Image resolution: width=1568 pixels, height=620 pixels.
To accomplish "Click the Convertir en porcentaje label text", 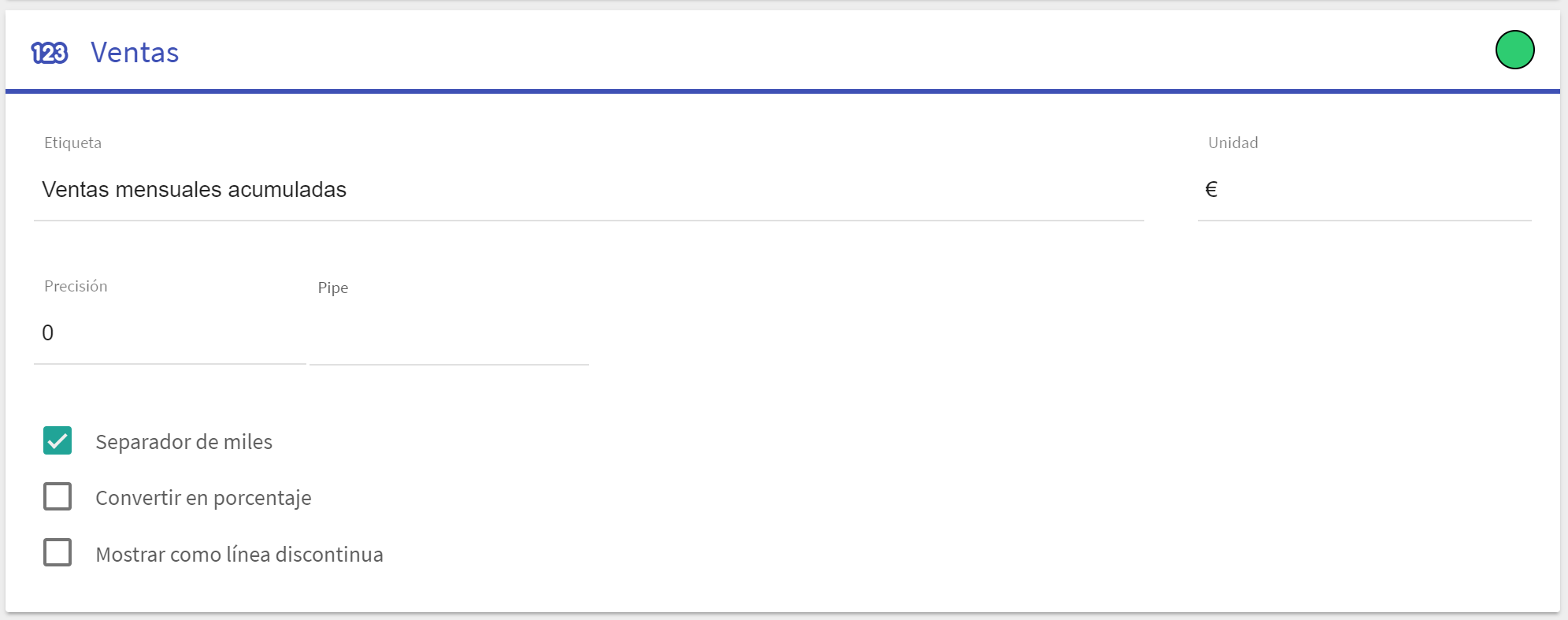I will (203, 498).
